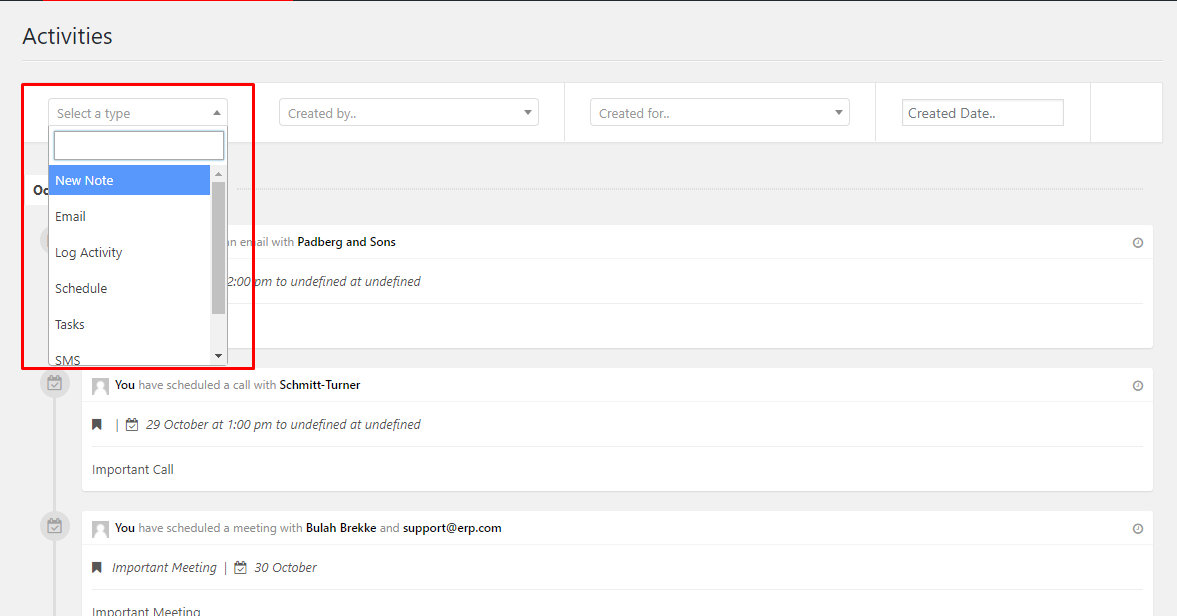Choose New Note from type list
Image resolution: width=1177 pixels, height=616 pixels.
[x=129, y=181]
